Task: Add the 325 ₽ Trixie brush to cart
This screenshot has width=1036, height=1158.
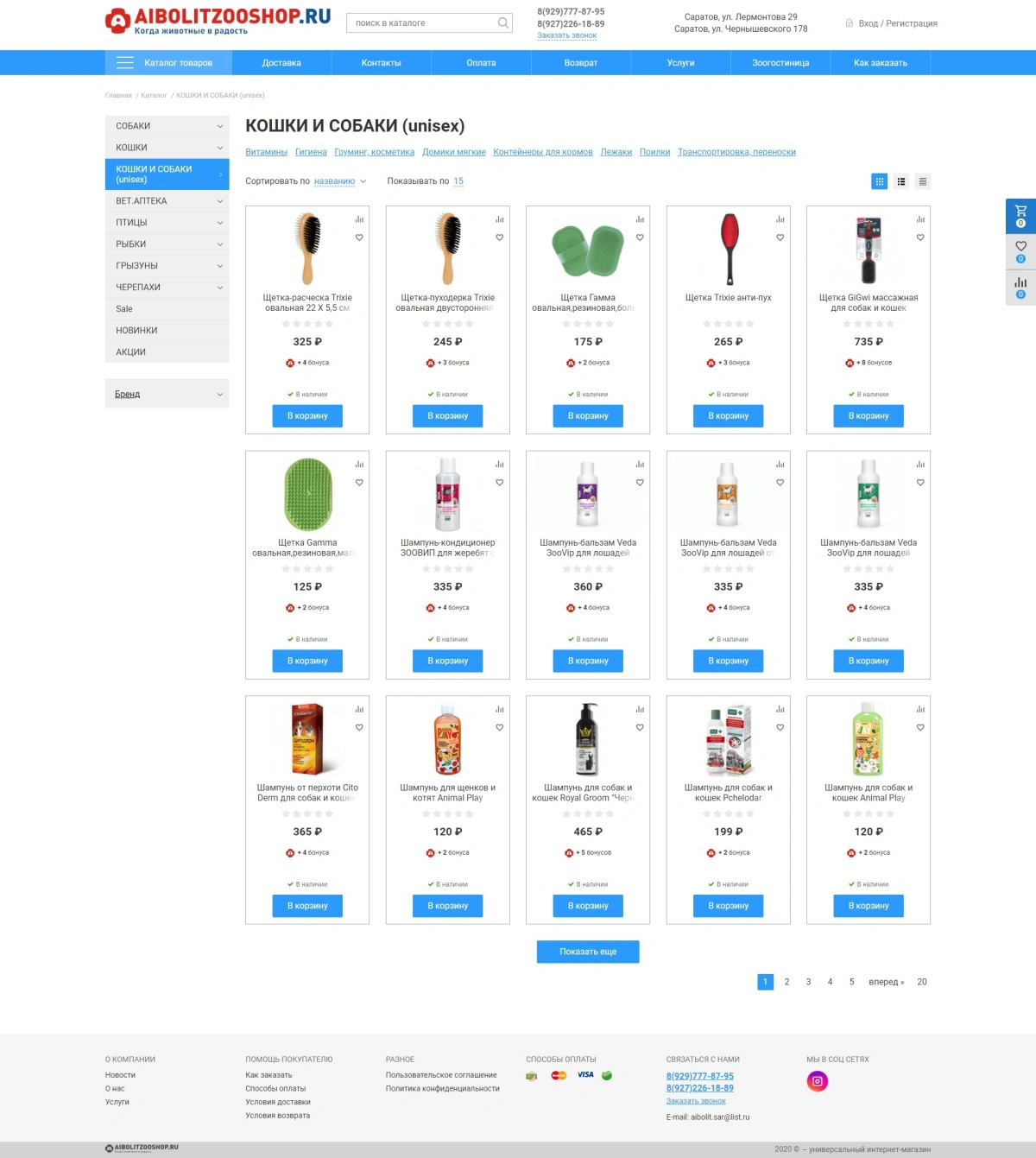Action: click(307, 416)
